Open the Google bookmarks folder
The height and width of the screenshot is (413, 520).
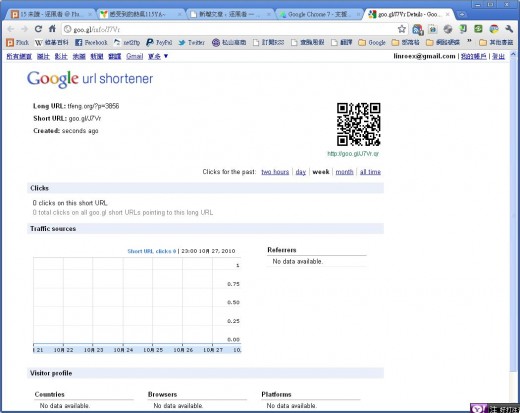(372, 43)
